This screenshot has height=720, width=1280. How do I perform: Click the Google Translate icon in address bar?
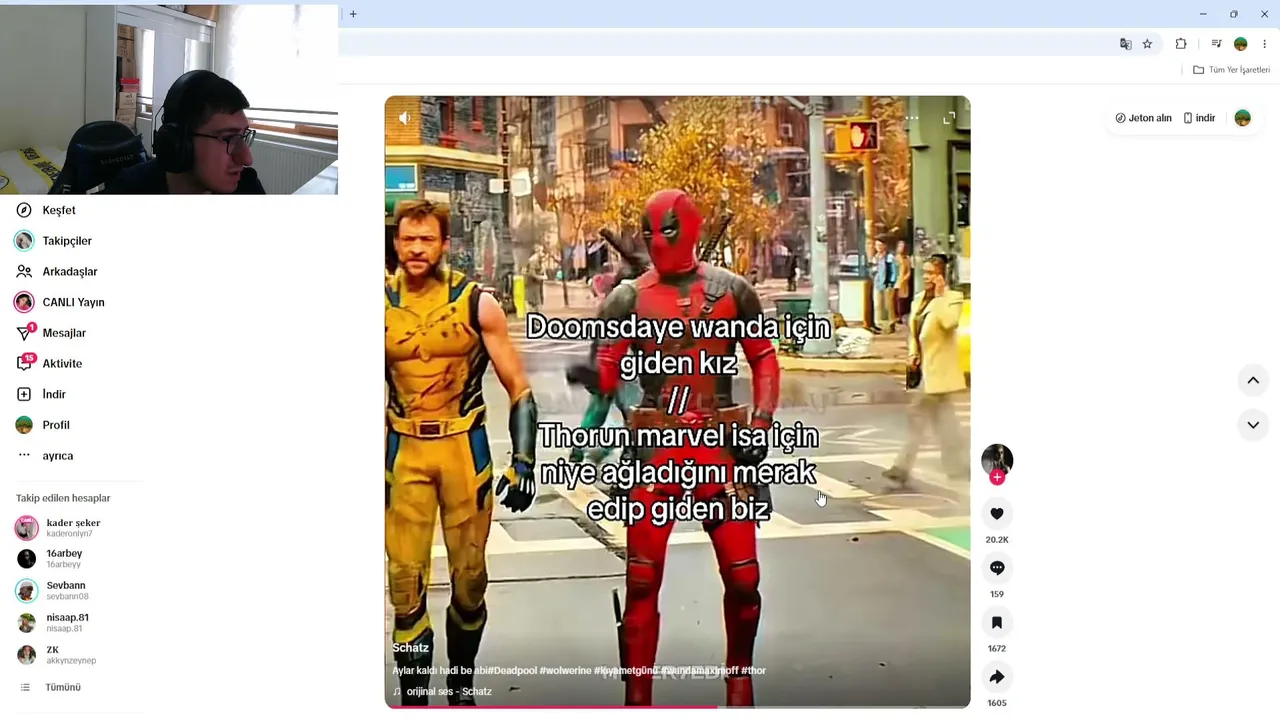coord(1125,44)
